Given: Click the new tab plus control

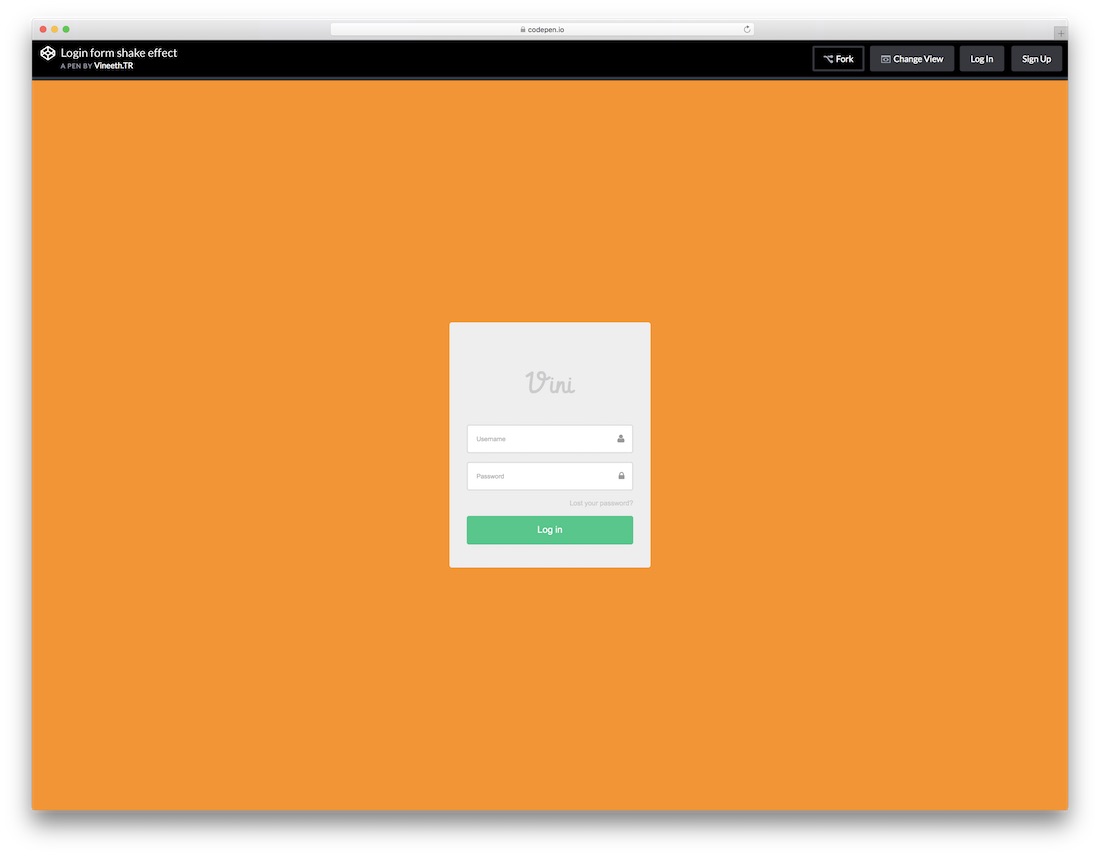Looking at the screenshot, I should [x=1062, y=31].
